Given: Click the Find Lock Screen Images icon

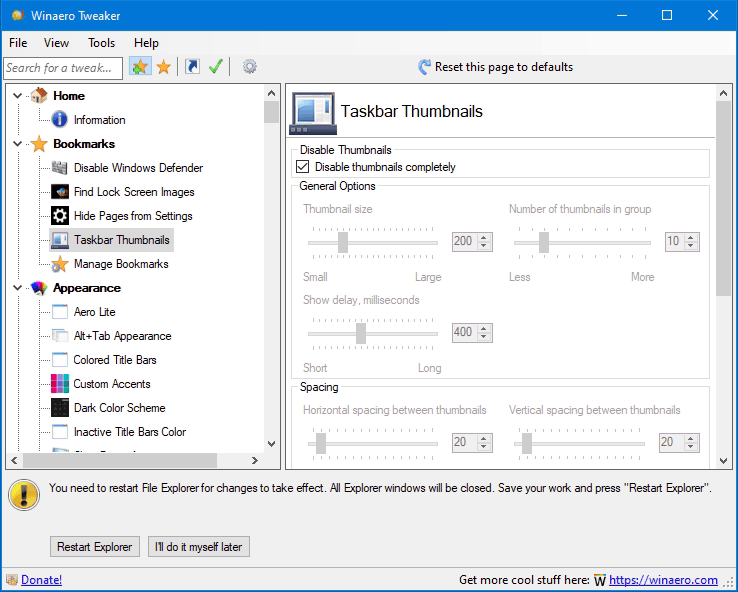Looking at the screenshot, I should coord(60,192).
